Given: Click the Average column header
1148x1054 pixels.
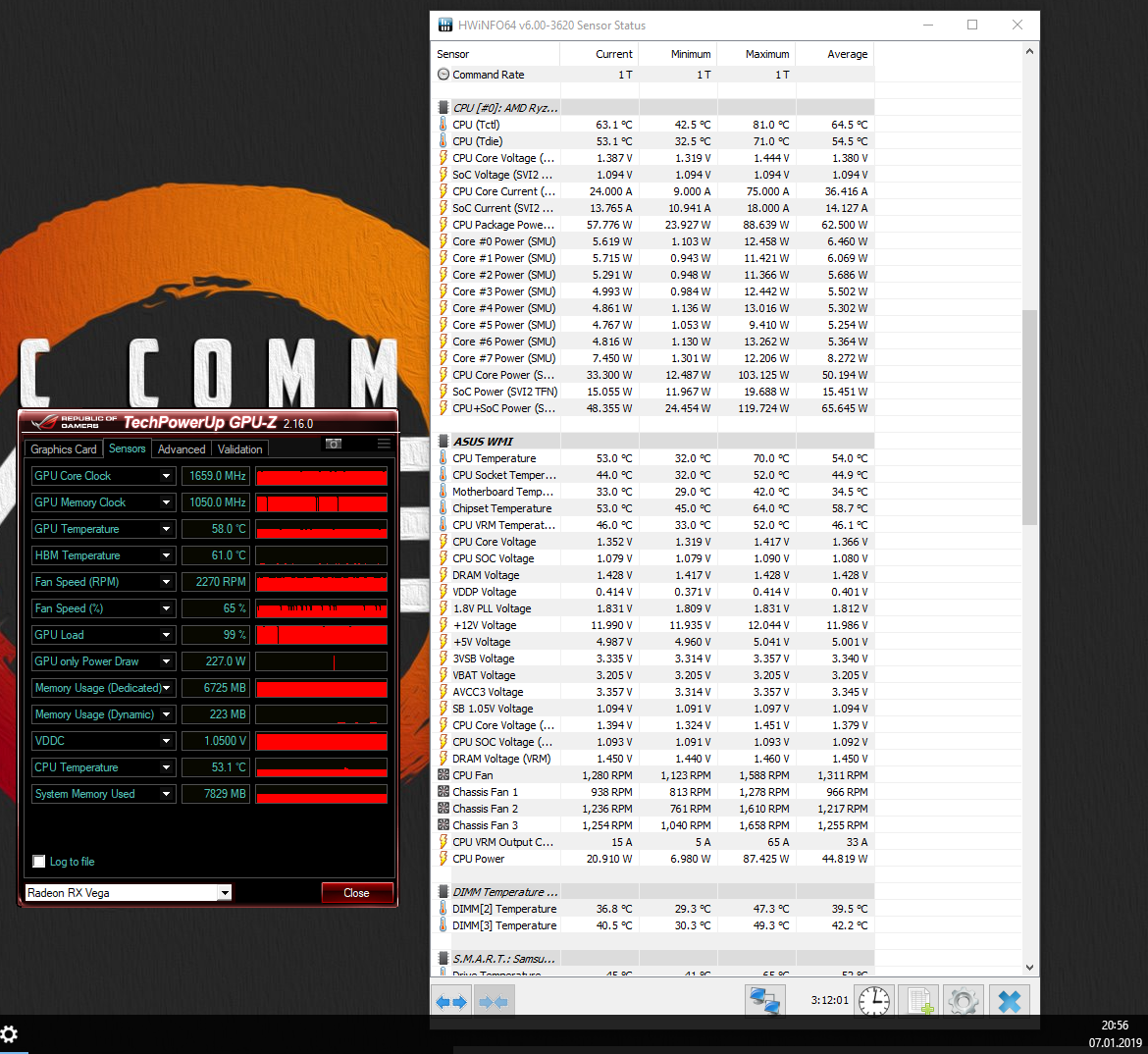Looking at the screenshot, I should (x=835, y=54).
